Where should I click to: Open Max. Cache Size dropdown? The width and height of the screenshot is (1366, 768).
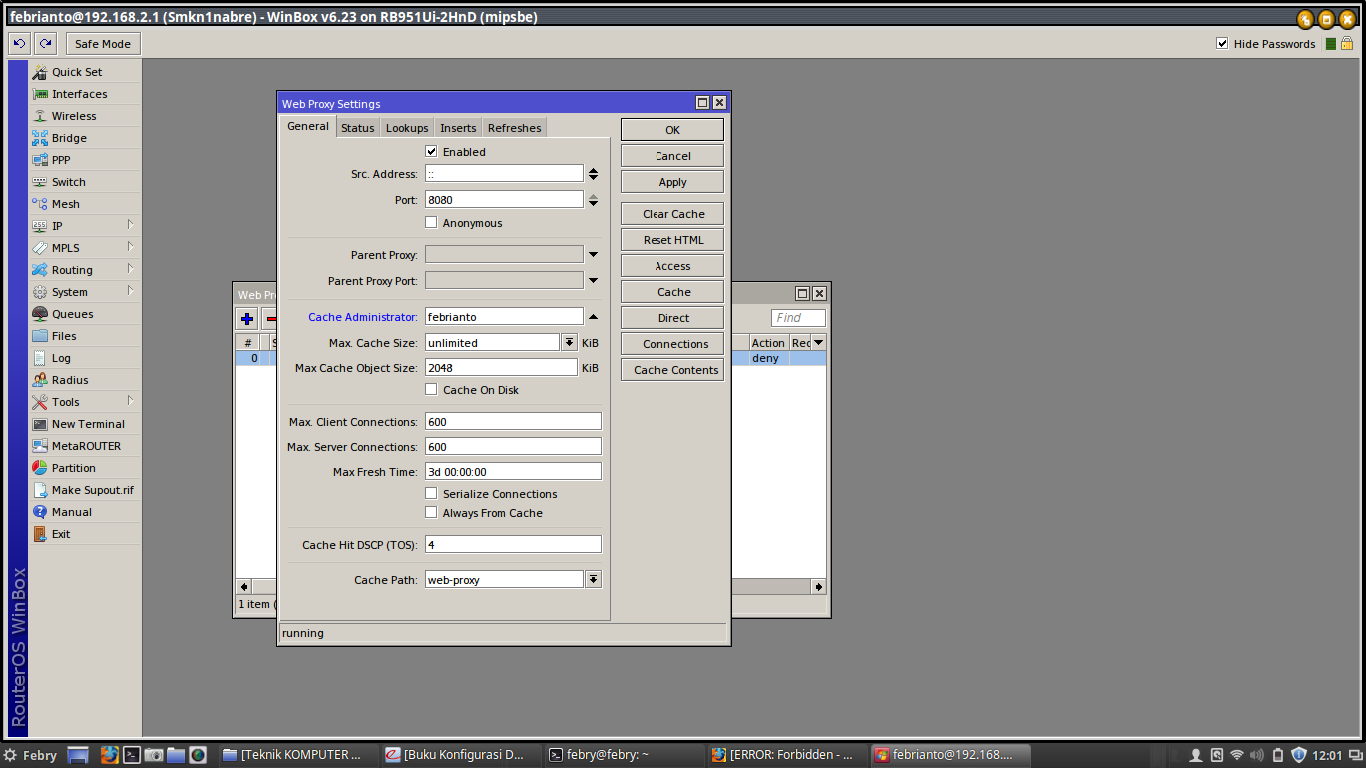pyautogui.click(x=570, y=342)
